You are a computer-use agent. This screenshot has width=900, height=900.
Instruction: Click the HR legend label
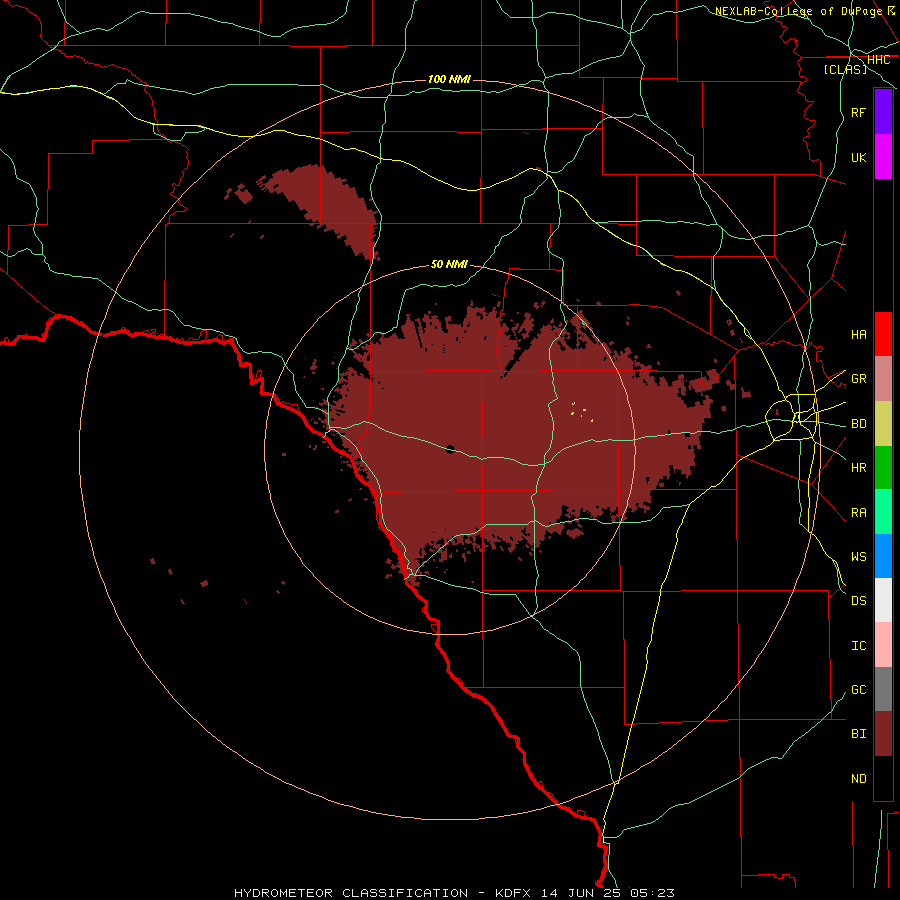point(858,468)
